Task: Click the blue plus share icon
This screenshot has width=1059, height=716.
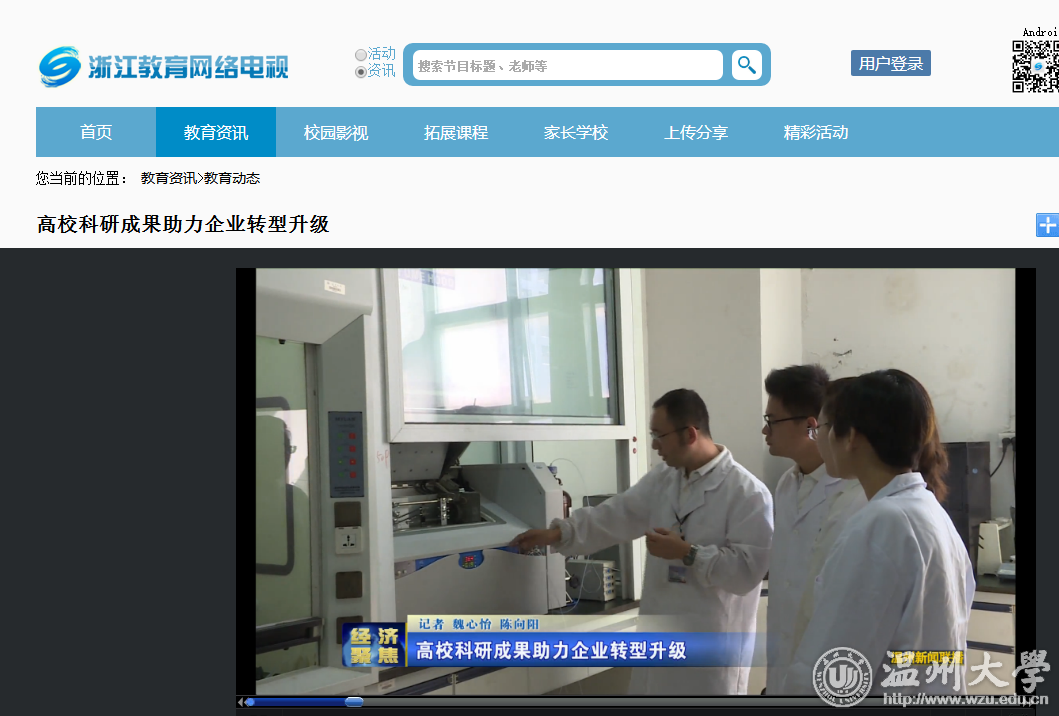Action: point(1046,225)
